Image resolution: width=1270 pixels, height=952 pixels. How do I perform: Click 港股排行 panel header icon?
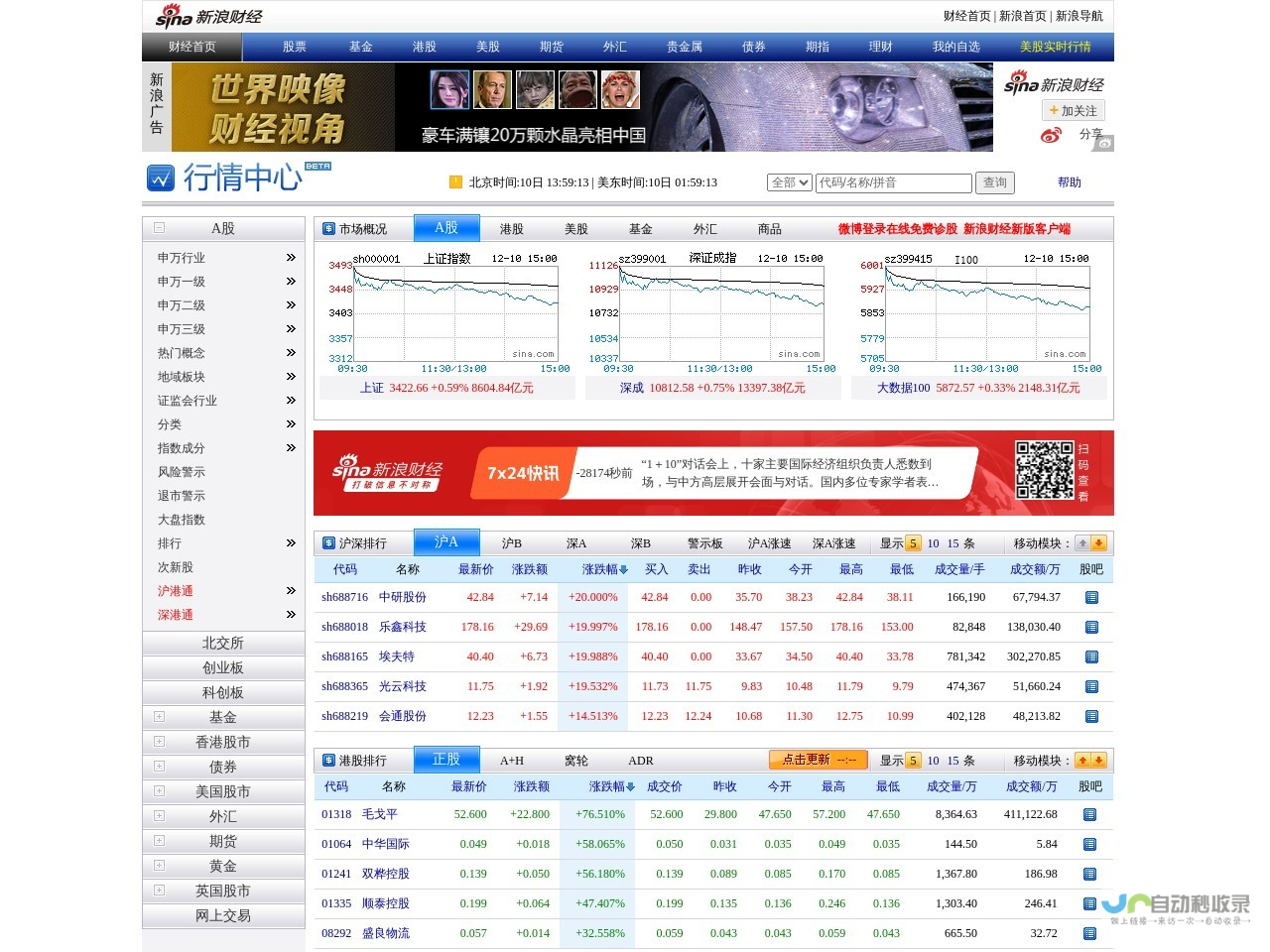click(329, 761)
